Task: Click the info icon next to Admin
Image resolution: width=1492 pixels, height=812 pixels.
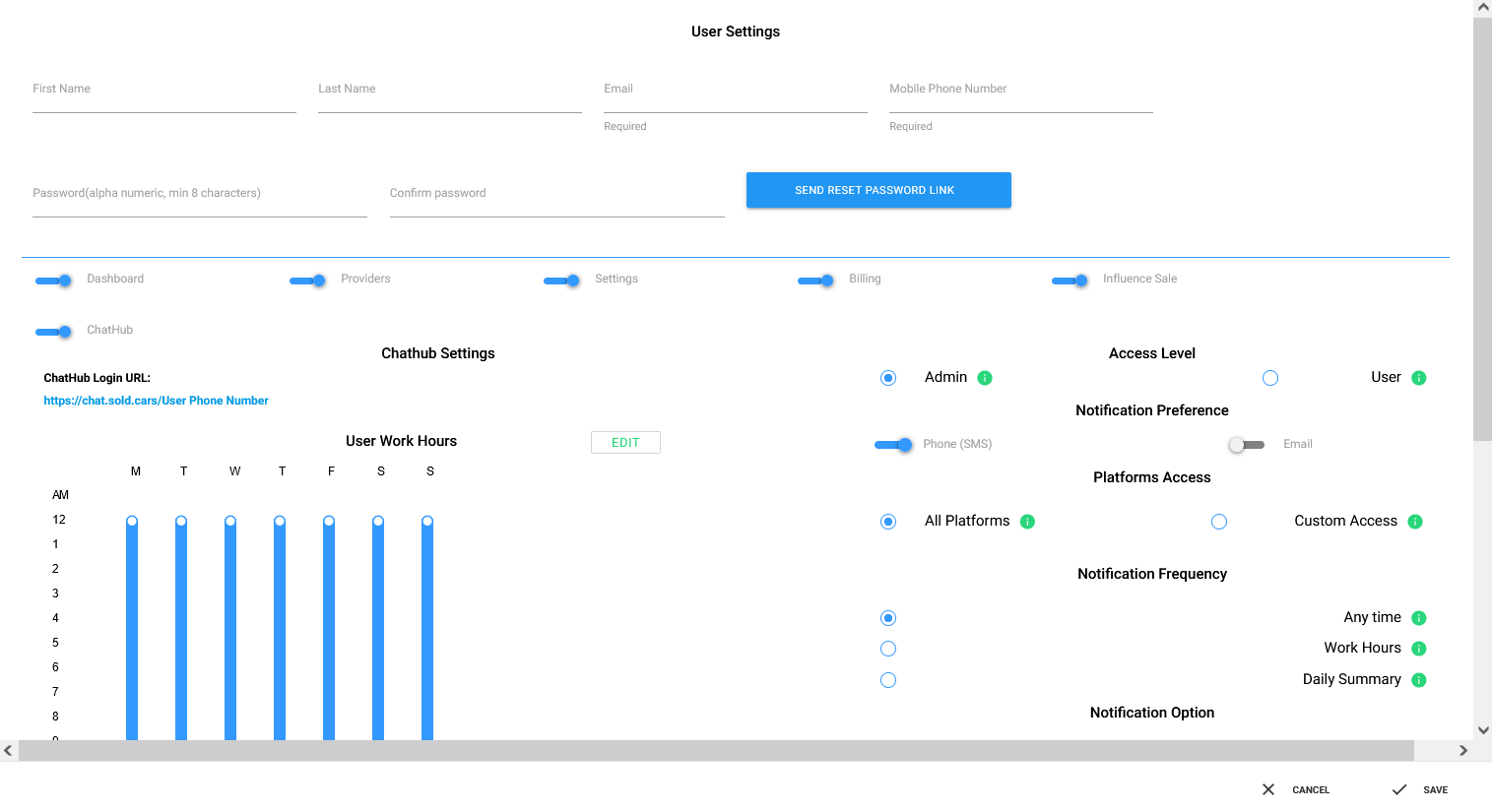Action: 985,378
